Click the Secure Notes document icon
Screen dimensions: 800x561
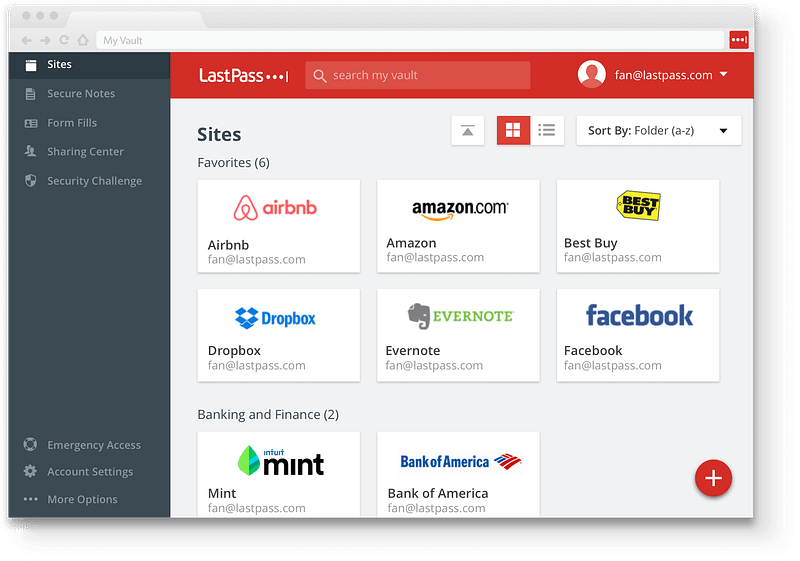click(x=31, y=94)
